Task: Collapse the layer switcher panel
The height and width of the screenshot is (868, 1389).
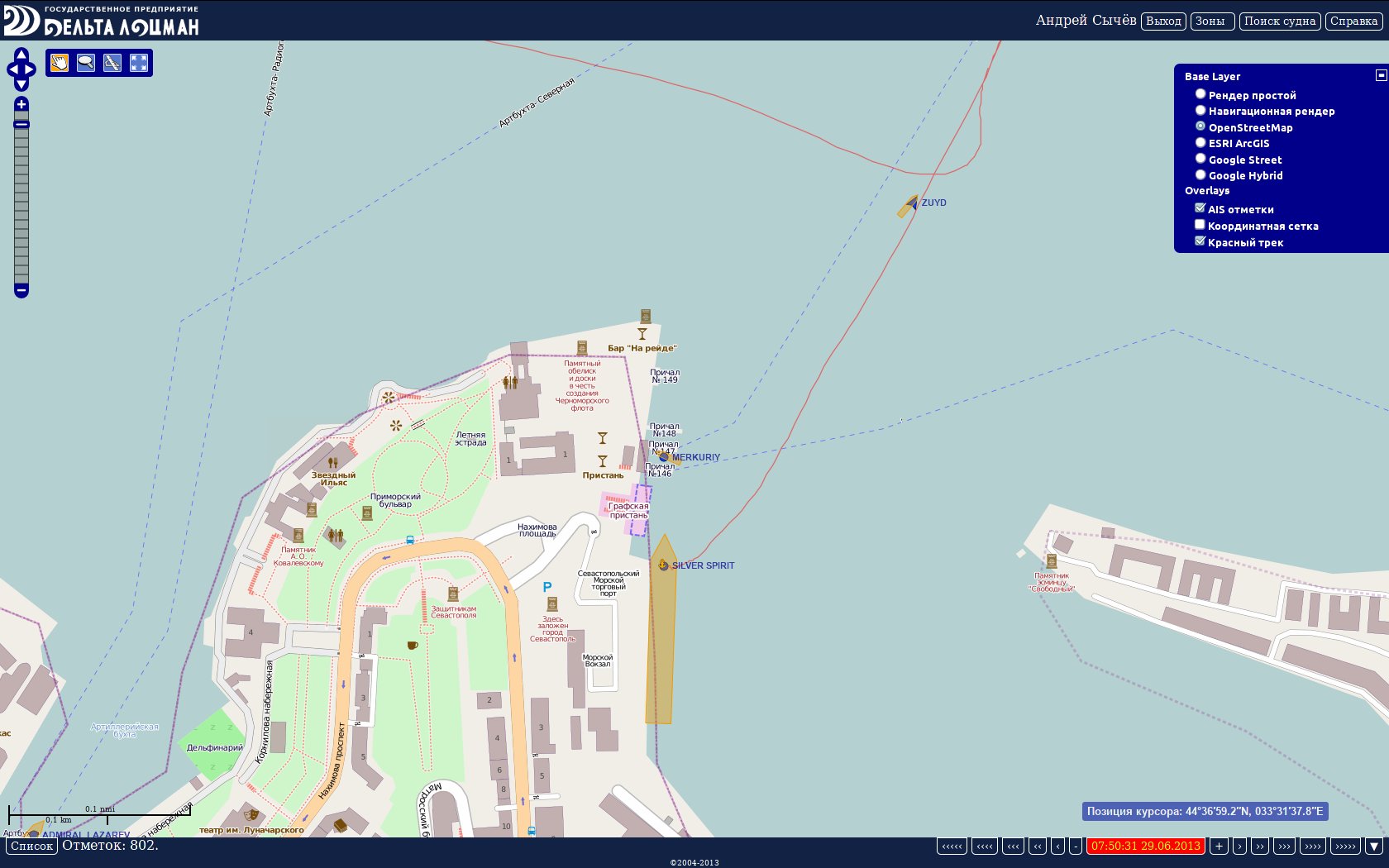Action: (x=1381, y=75)
